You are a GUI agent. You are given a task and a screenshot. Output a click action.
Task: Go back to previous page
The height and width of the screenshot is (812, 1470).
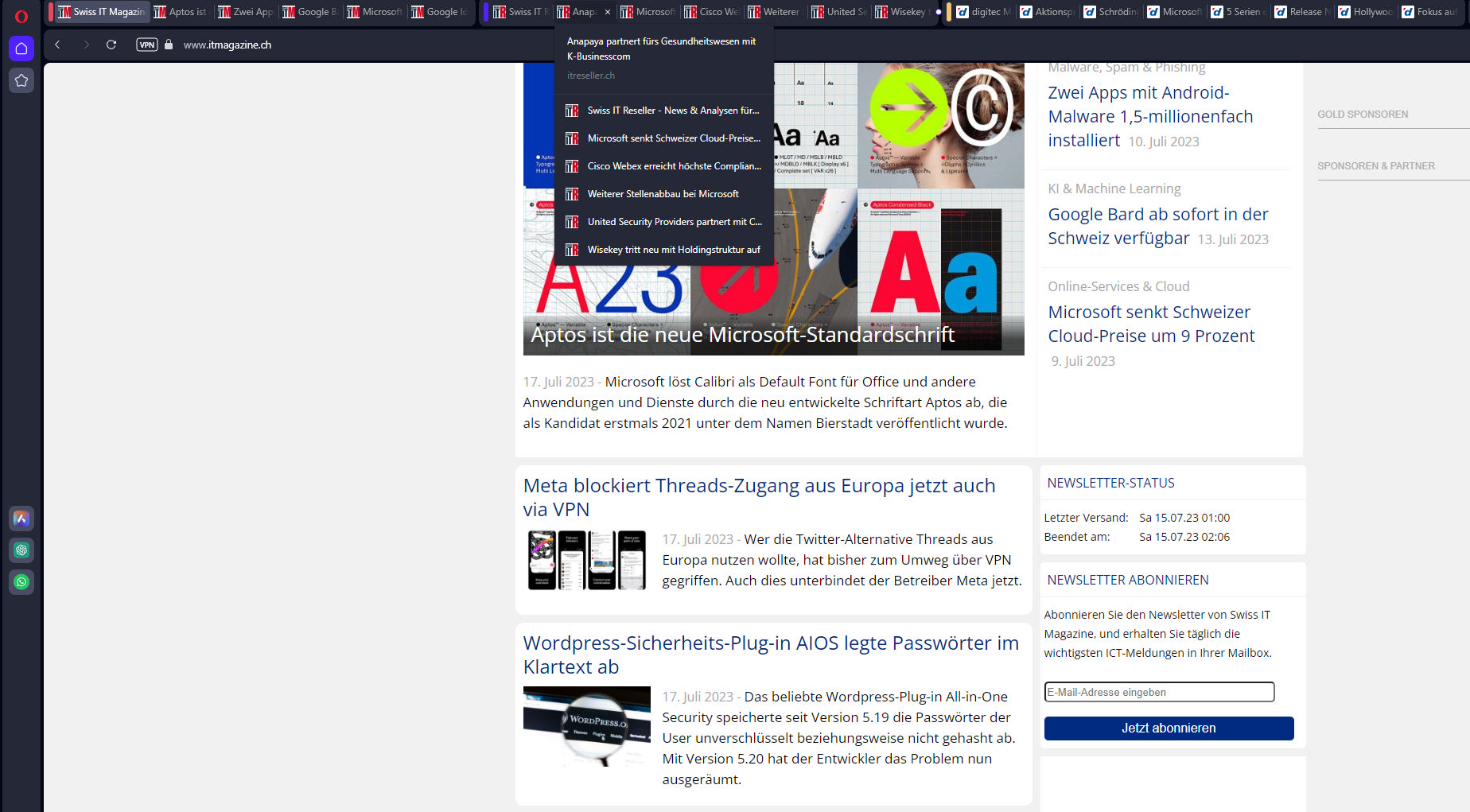(x=57, y=45)
